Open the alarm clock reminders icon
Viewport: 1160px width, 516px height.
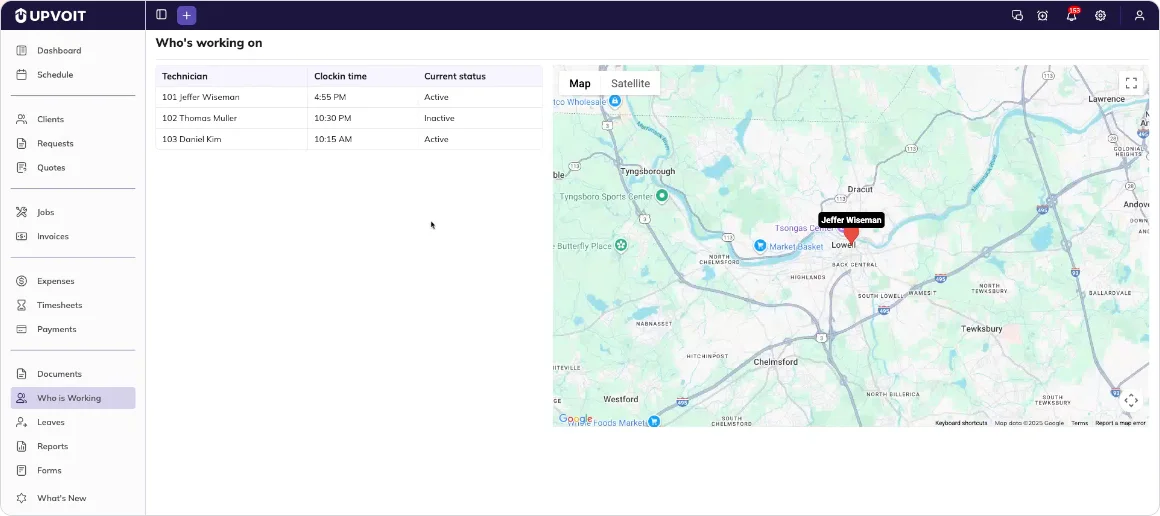1043,16
